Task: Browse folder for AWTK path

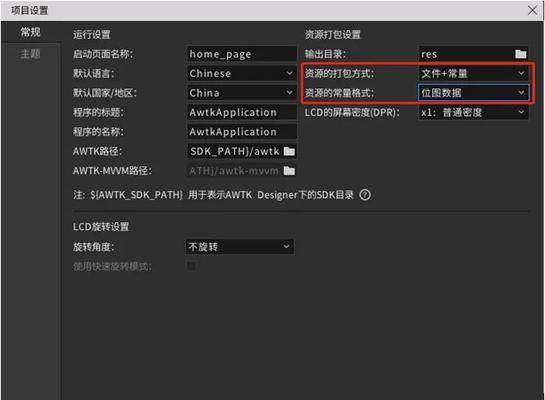Action: point(289,151)
